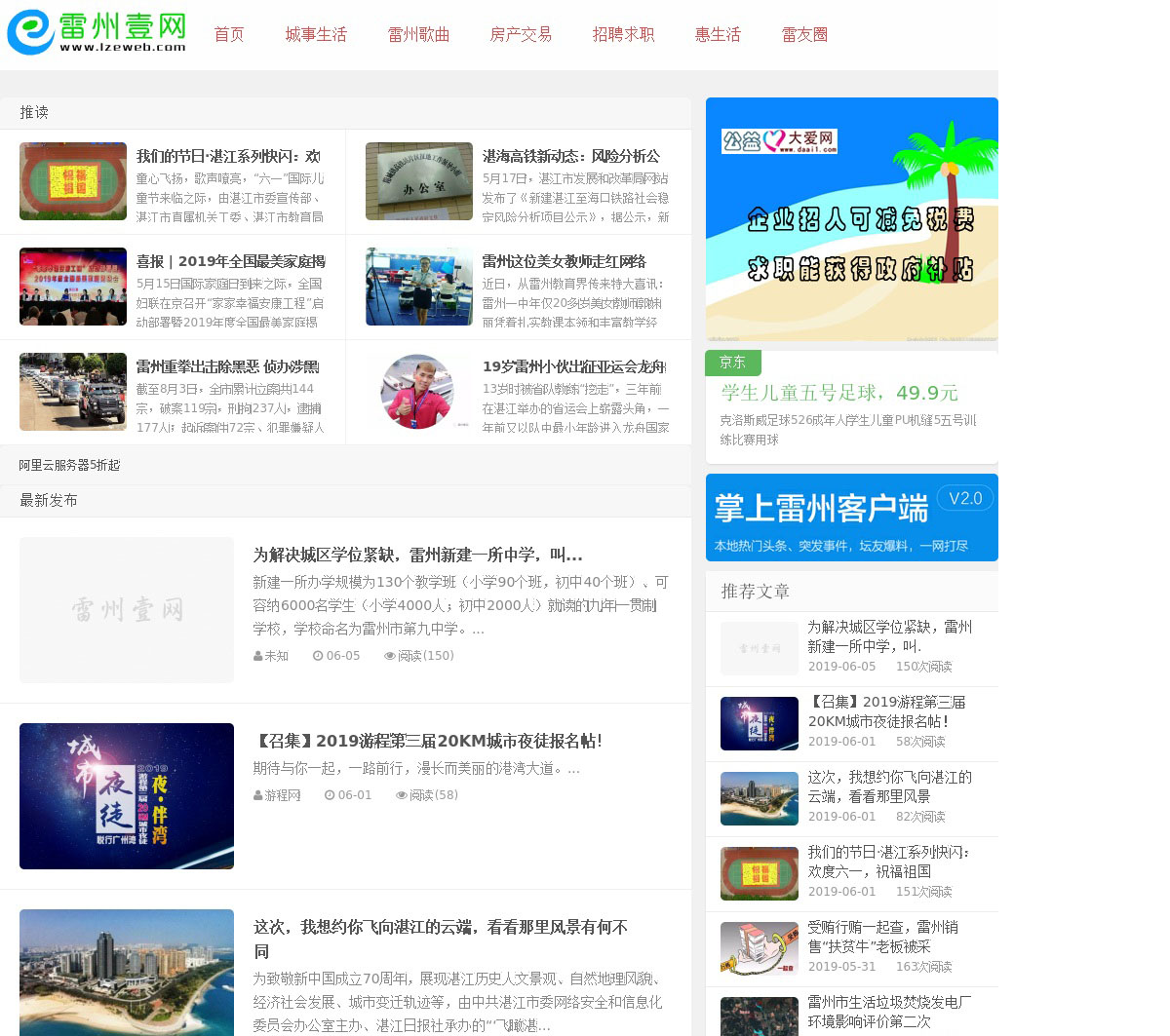
Task: Open the 首页 menu item
Action: click(x=229, y=35)
